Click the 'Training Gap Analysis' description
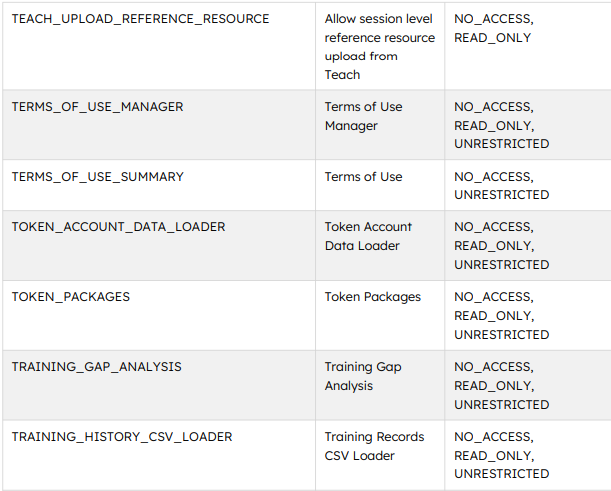Screen dimensions: 611x491 [x=363, y=376]
